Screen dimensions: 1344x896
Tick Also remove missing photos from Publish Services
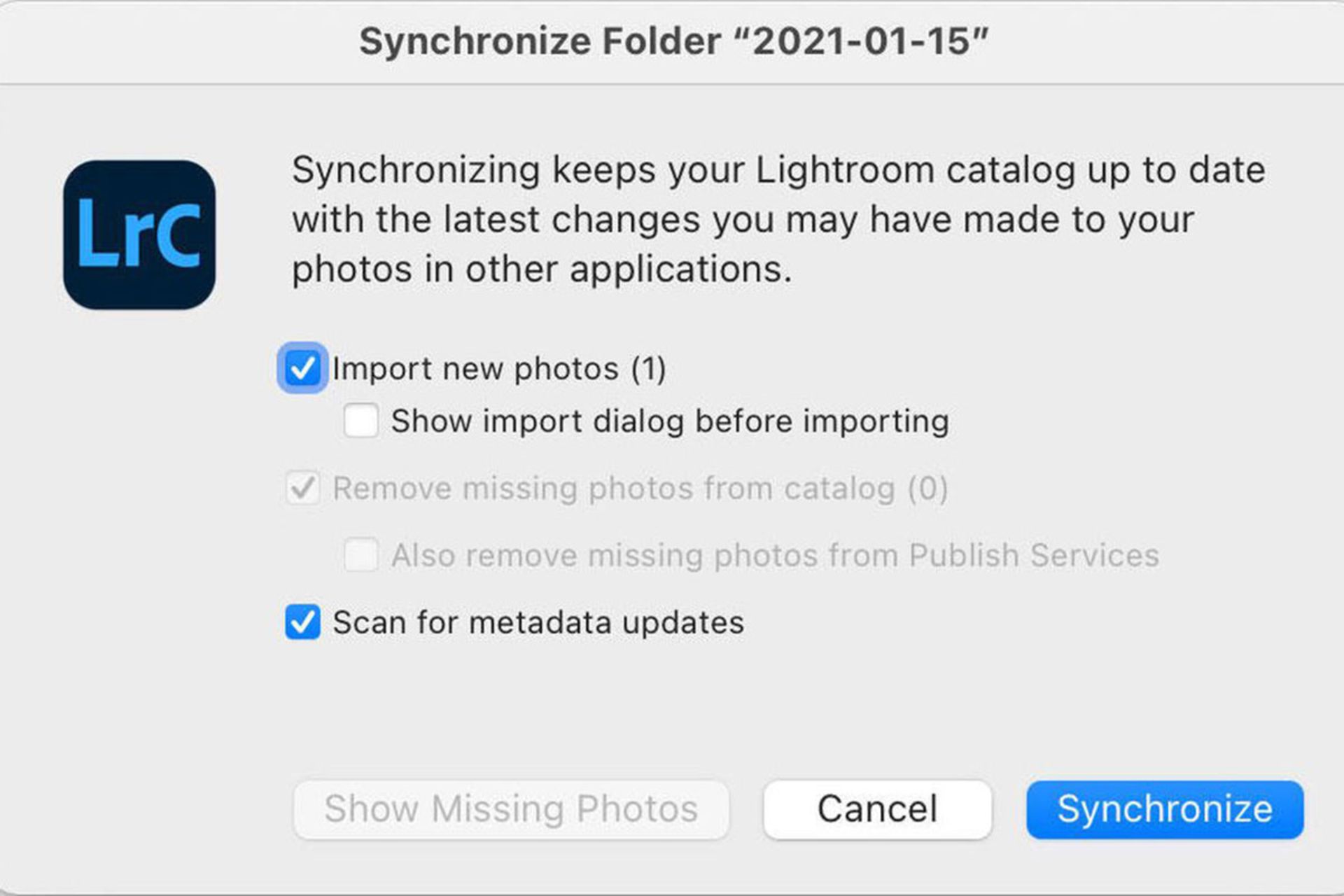(361, 555)
